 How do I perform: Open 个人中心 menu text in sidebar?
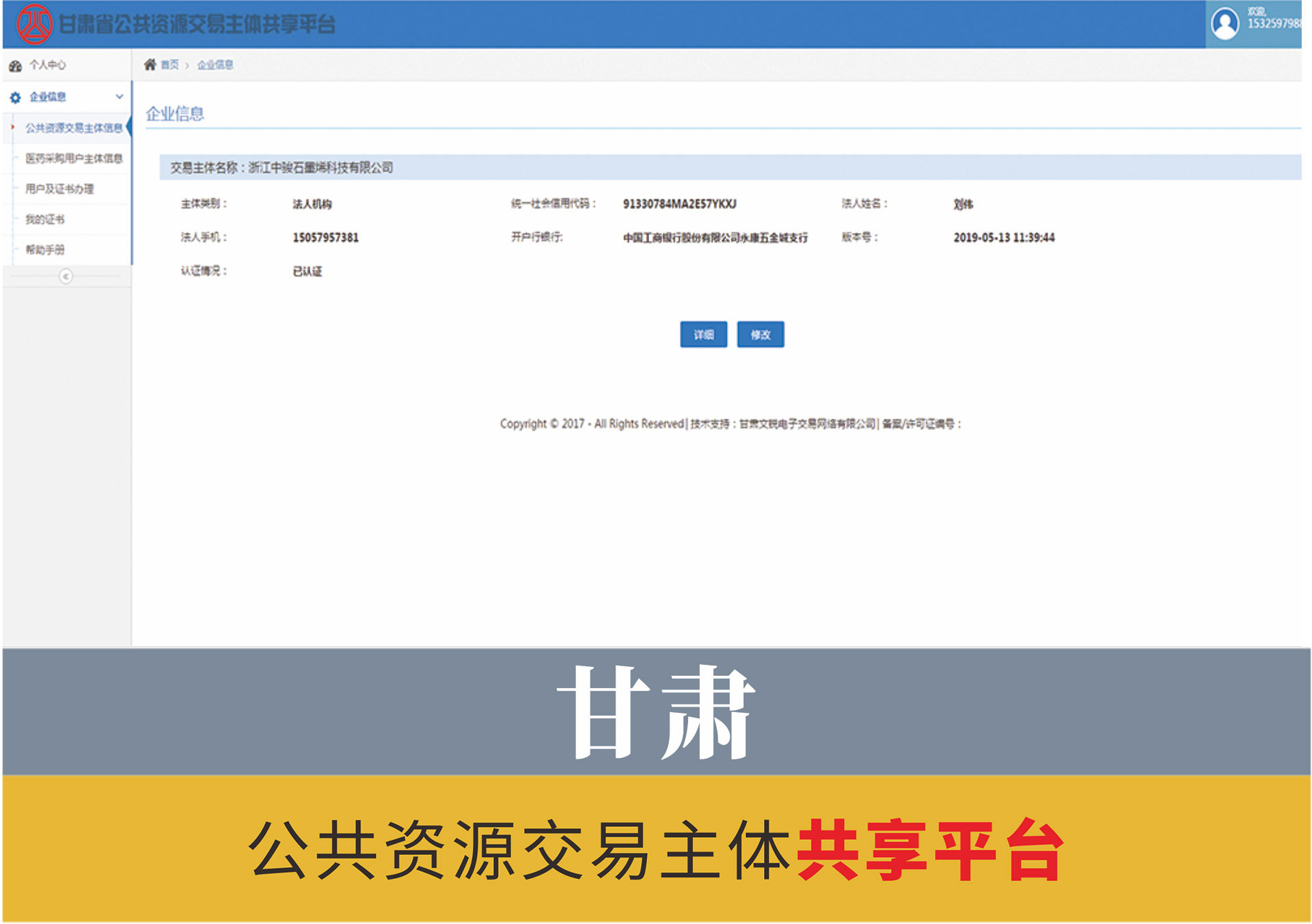pos(48,65)
